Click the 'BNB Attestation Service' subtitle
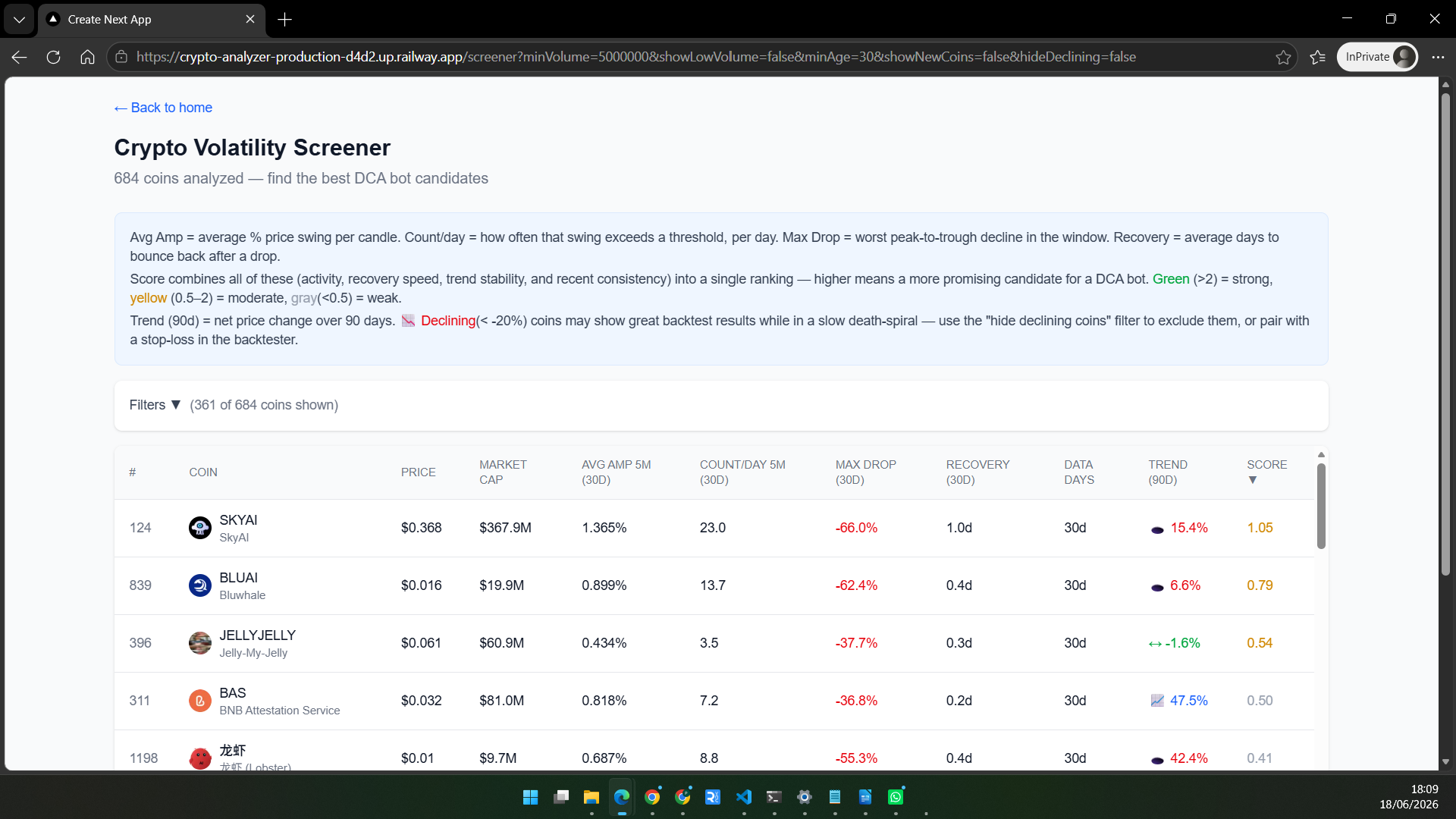The image size is (1456, 819). click(279, 711)
